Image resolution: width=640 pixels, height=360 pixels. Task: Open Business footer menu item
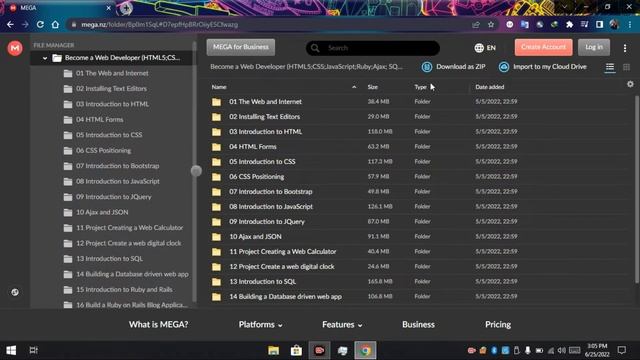[418, 324]
